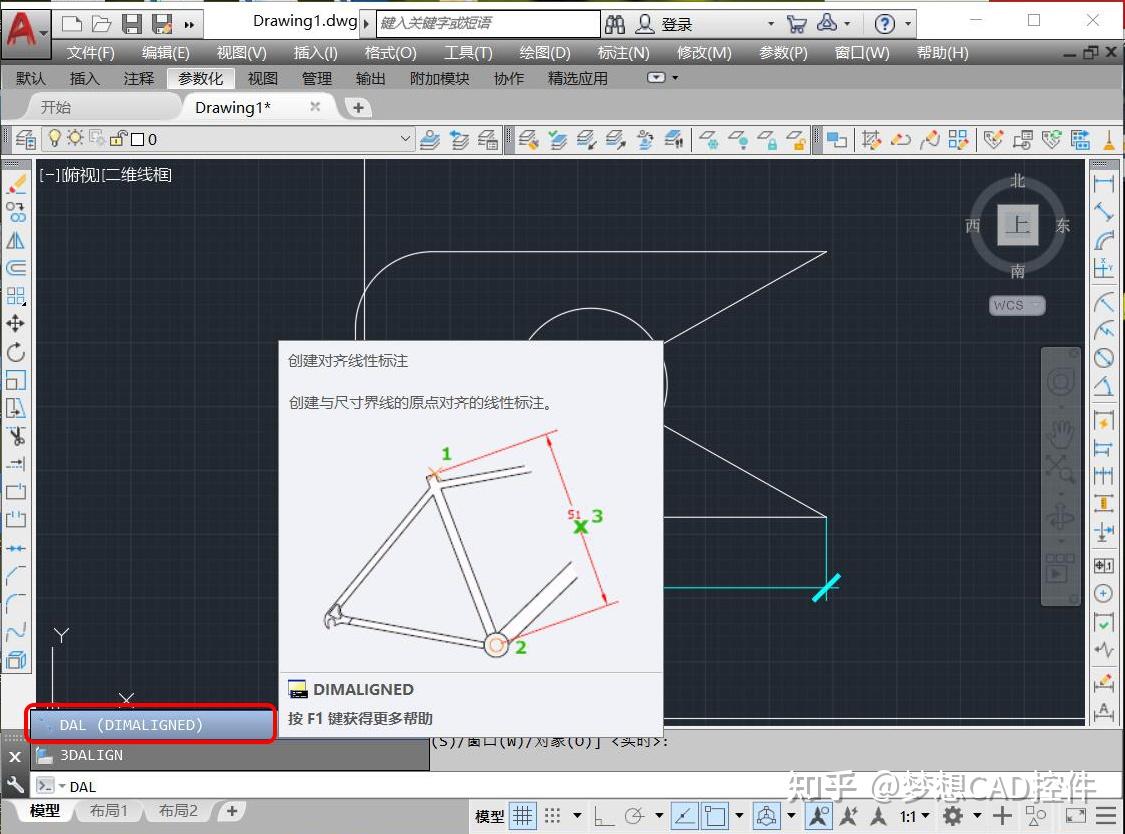The image size is (1125, 834).
Task: Switch to the 布局1 layout tab
Action: click(110, 811)
